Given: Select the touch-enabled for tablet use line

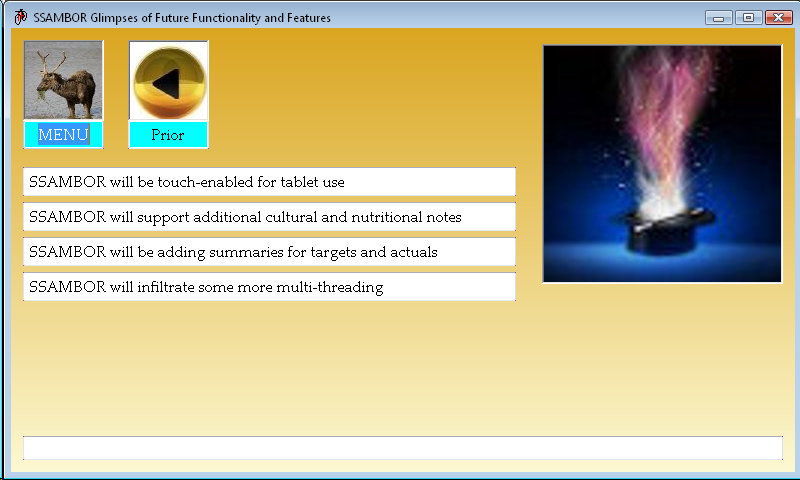Looking at the screenshot, I should pyautogui.click(x=269, y=182).
